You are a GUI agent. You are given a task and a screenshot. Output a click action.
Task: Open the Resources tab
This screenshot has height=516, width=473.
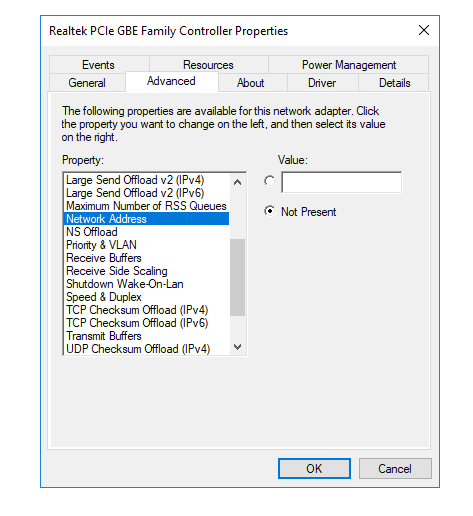point(209,65)
